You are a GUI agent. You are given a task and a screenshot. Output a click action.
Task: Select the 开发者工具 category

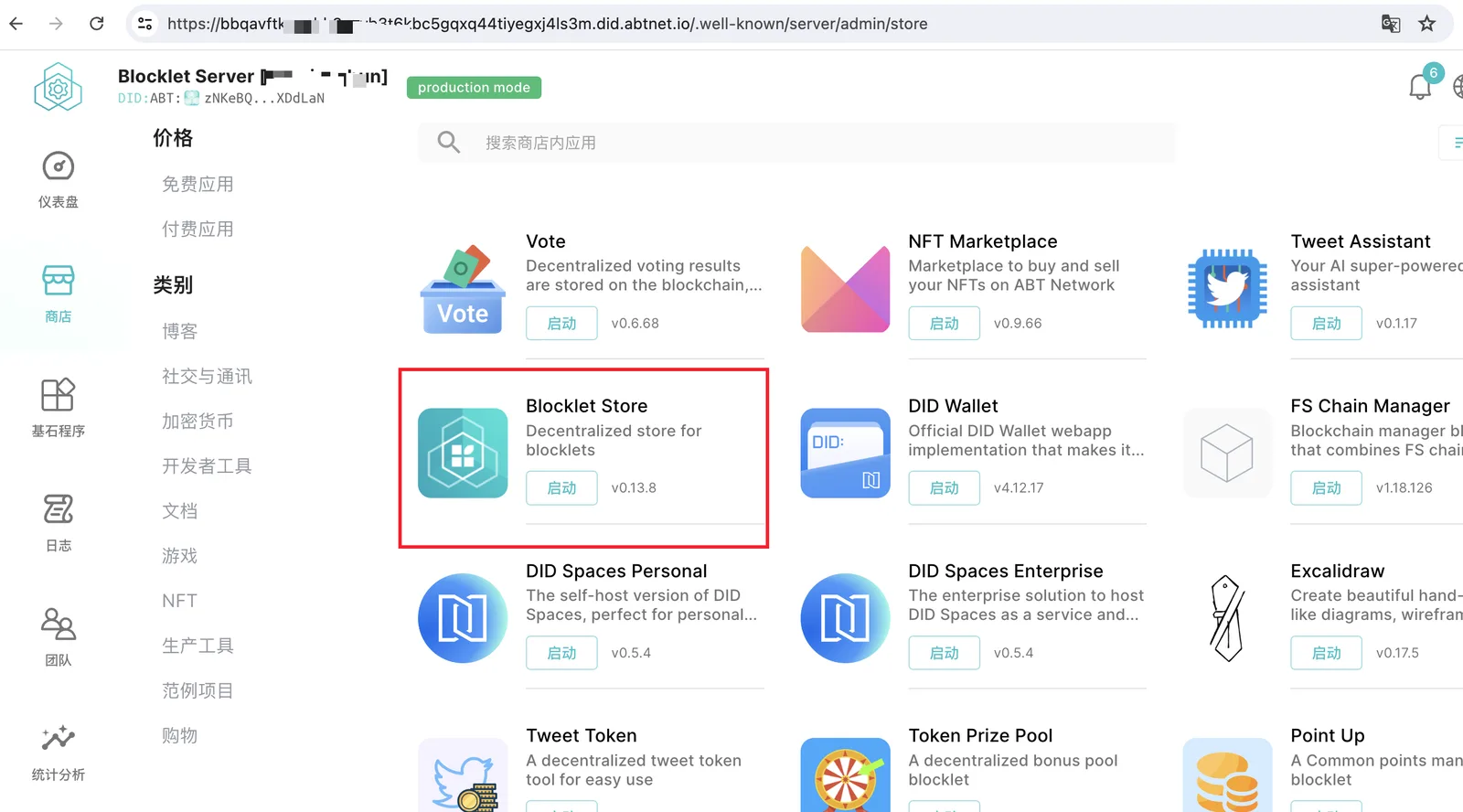click(x=207, y=466)
